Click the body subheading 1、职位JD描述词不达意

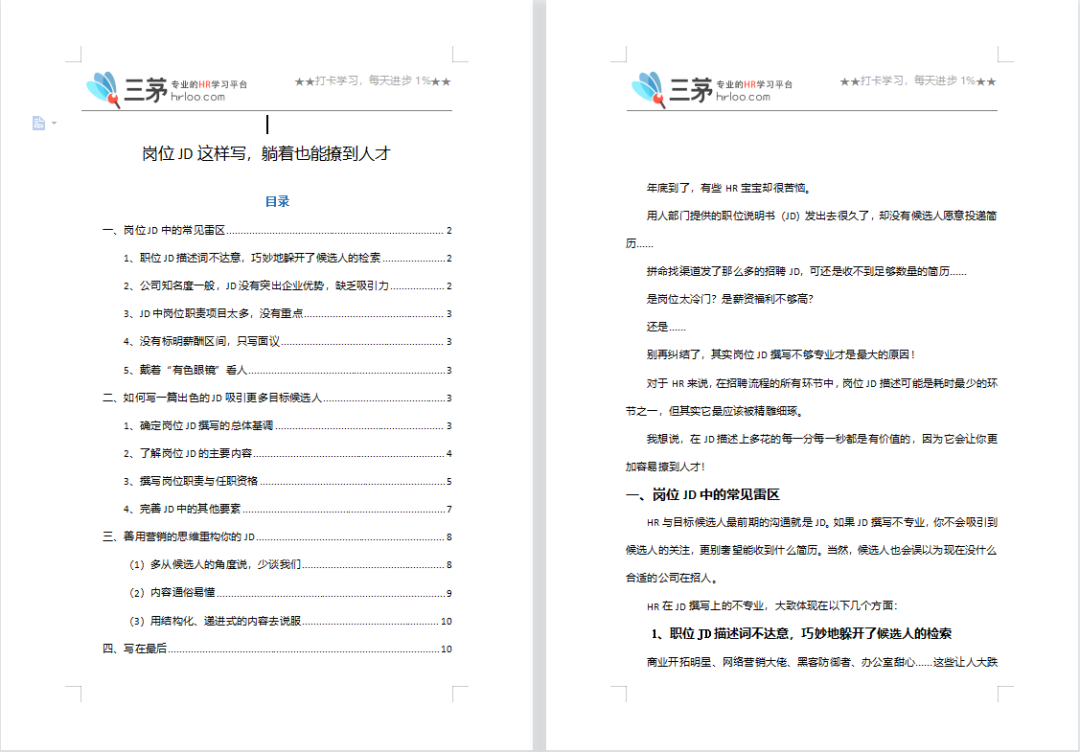pos(802,634)
